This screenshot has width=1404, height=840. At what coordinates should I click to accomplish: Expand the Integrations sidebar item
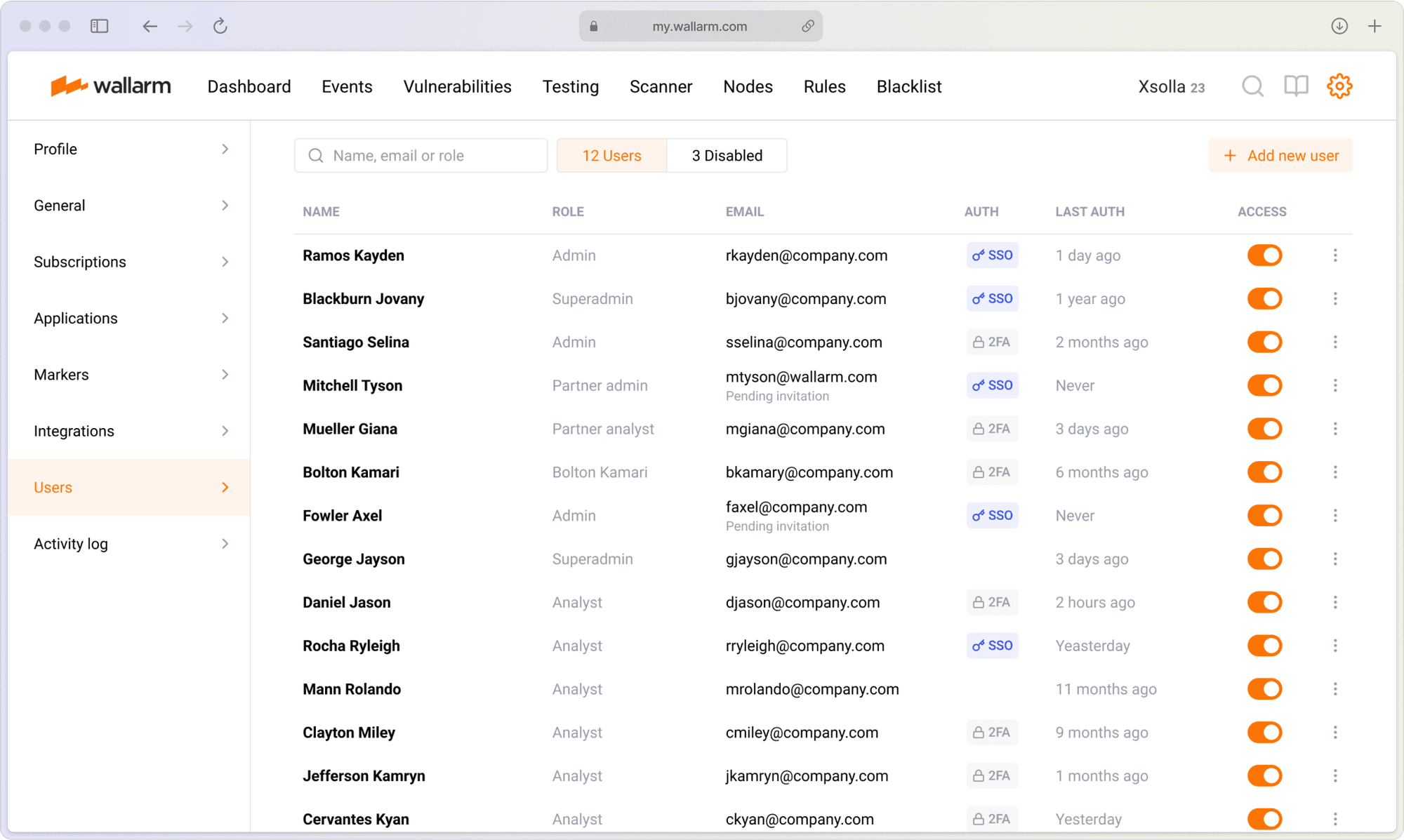[225, 431]
